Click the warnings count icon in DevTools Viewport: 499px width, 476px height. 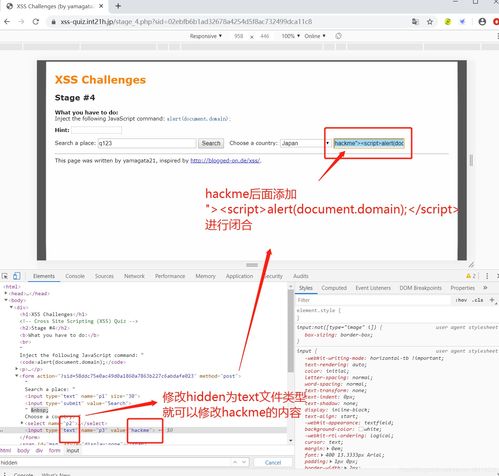click(471, 276)
